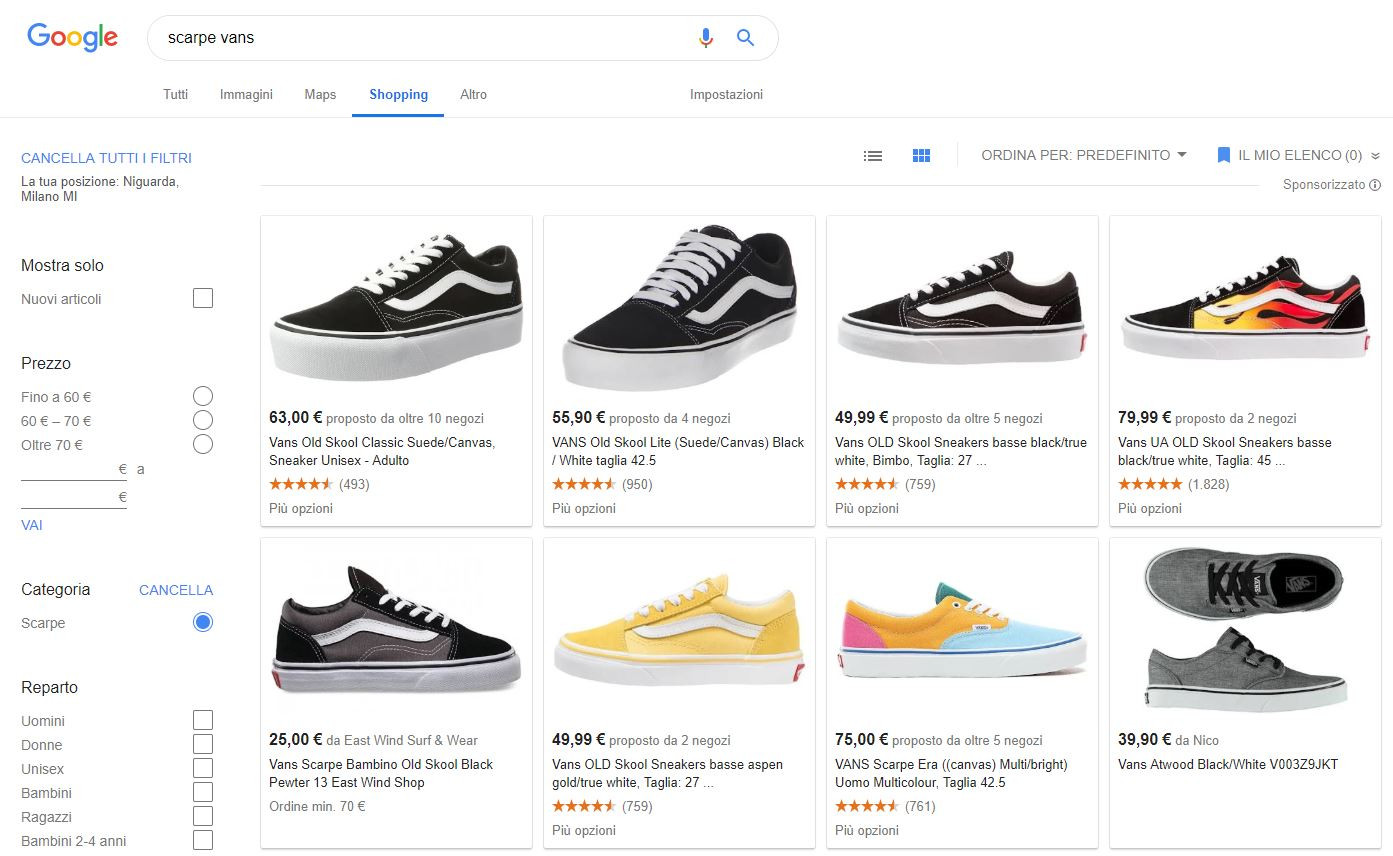Open Più opzioni for Old Skool Classic Suede/Canvas
1393x856 pixels.
pyautogui.click(x=301, y=508)
